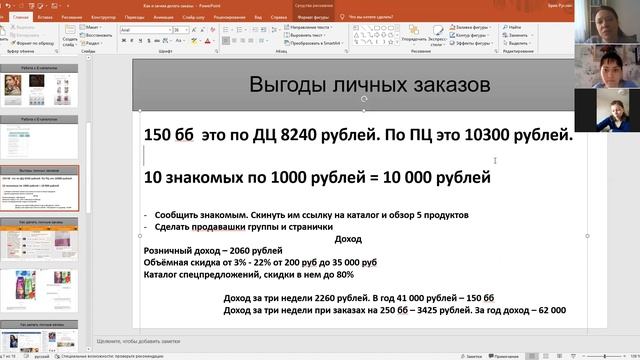Select the star shape in the shapes gallery
This screenshot has height=360, width=640.
[391, 42]
